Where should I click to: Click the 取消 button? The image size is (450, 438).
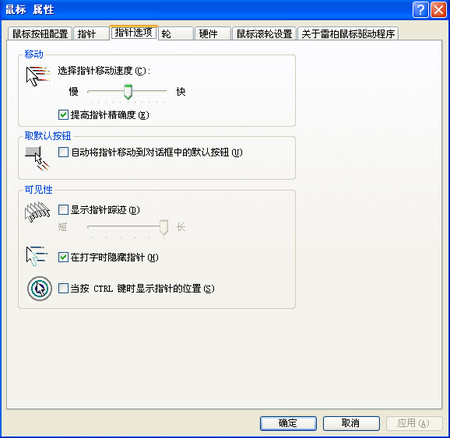[x=351, y=423]
